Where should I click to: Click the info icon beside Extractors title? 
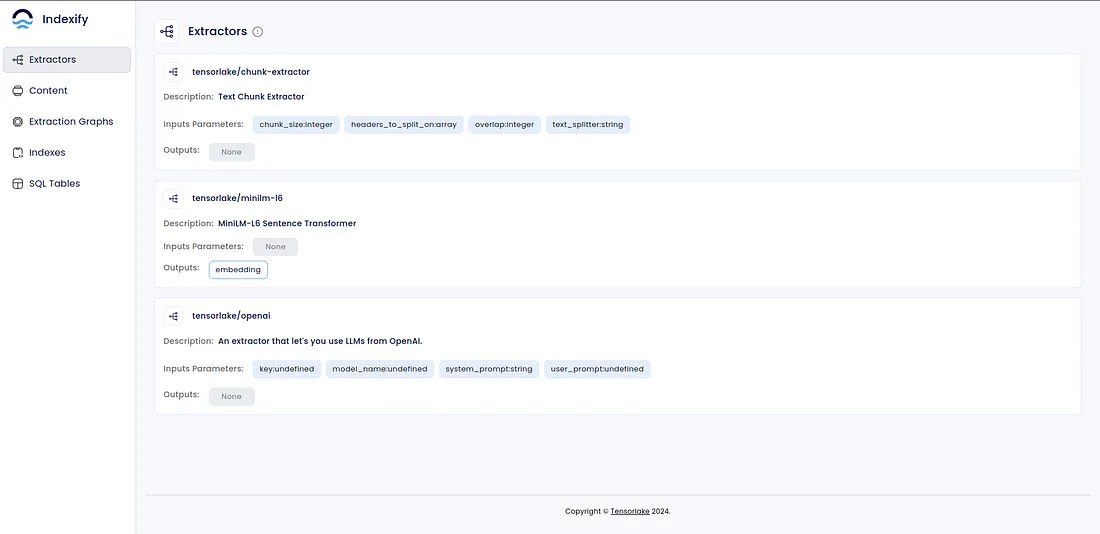pyautogui.click(x=258, y=32)
